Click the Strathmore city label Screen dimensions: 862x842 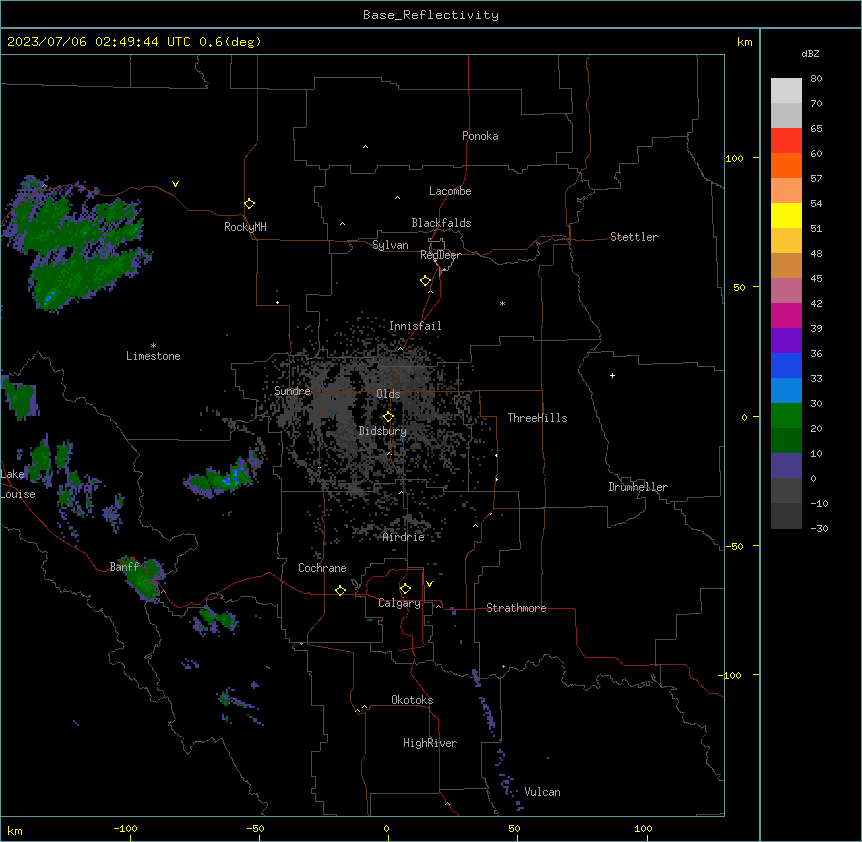click(x=516, y=608)
